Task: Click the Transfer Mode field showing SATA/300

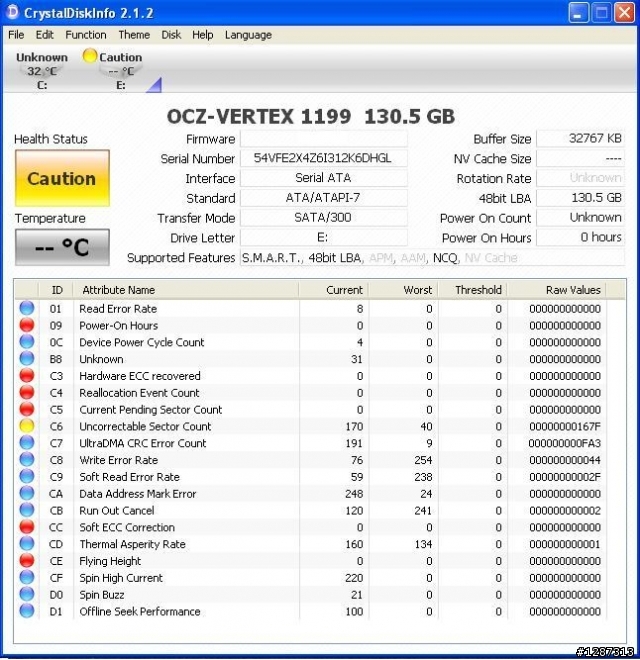Action: tap(323, 218)
